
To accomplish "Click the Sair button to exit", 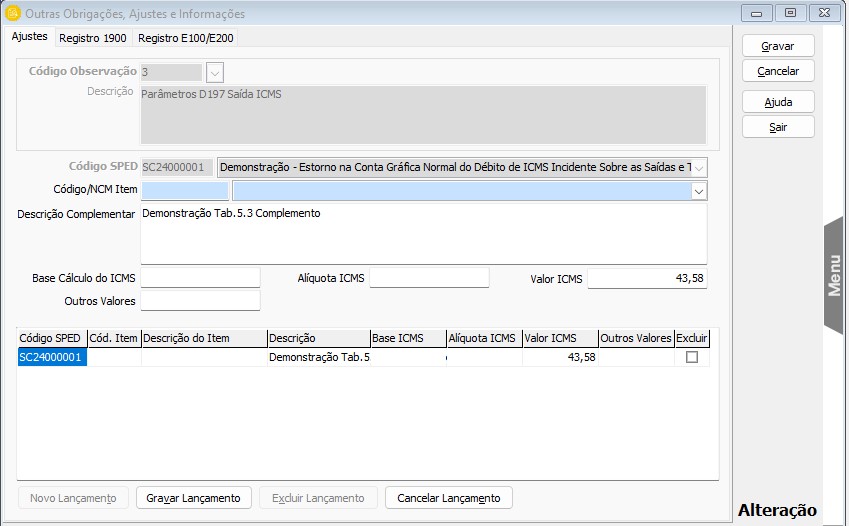I will (x=777, y=127).
